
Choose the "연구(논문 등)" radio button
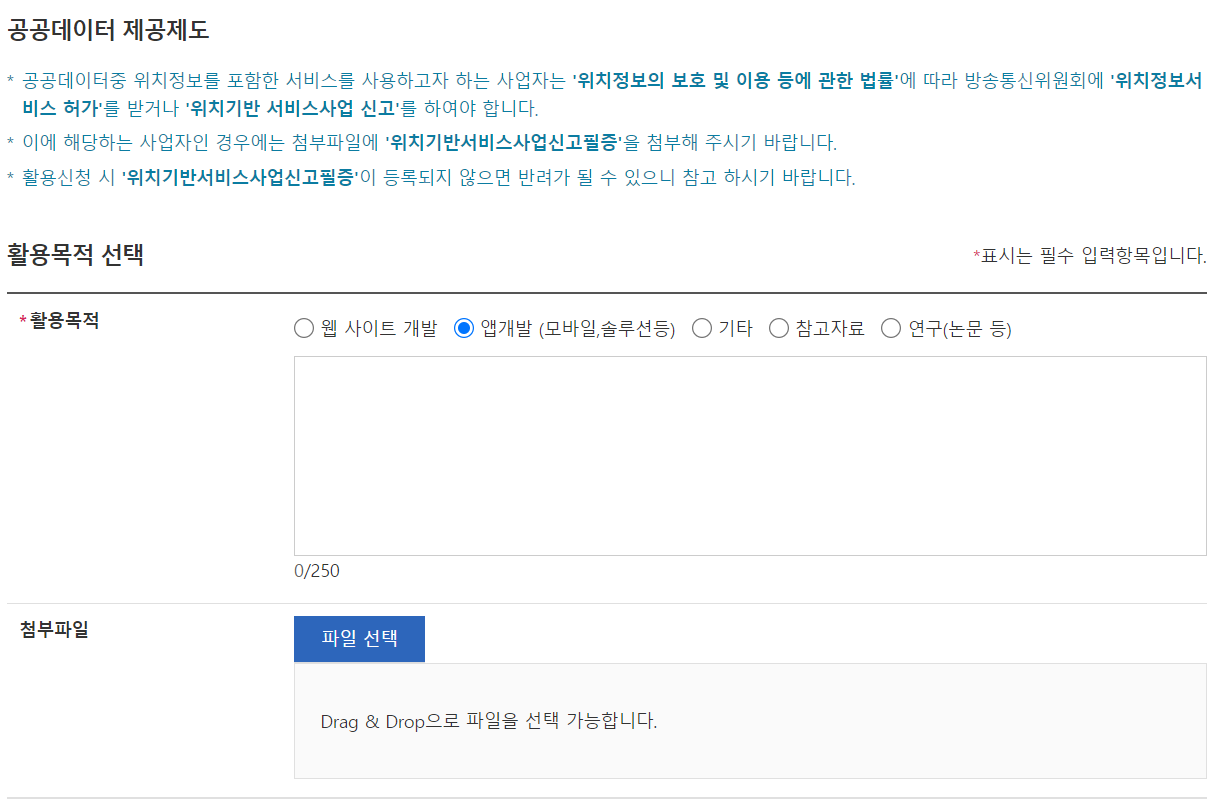(891, 329)
